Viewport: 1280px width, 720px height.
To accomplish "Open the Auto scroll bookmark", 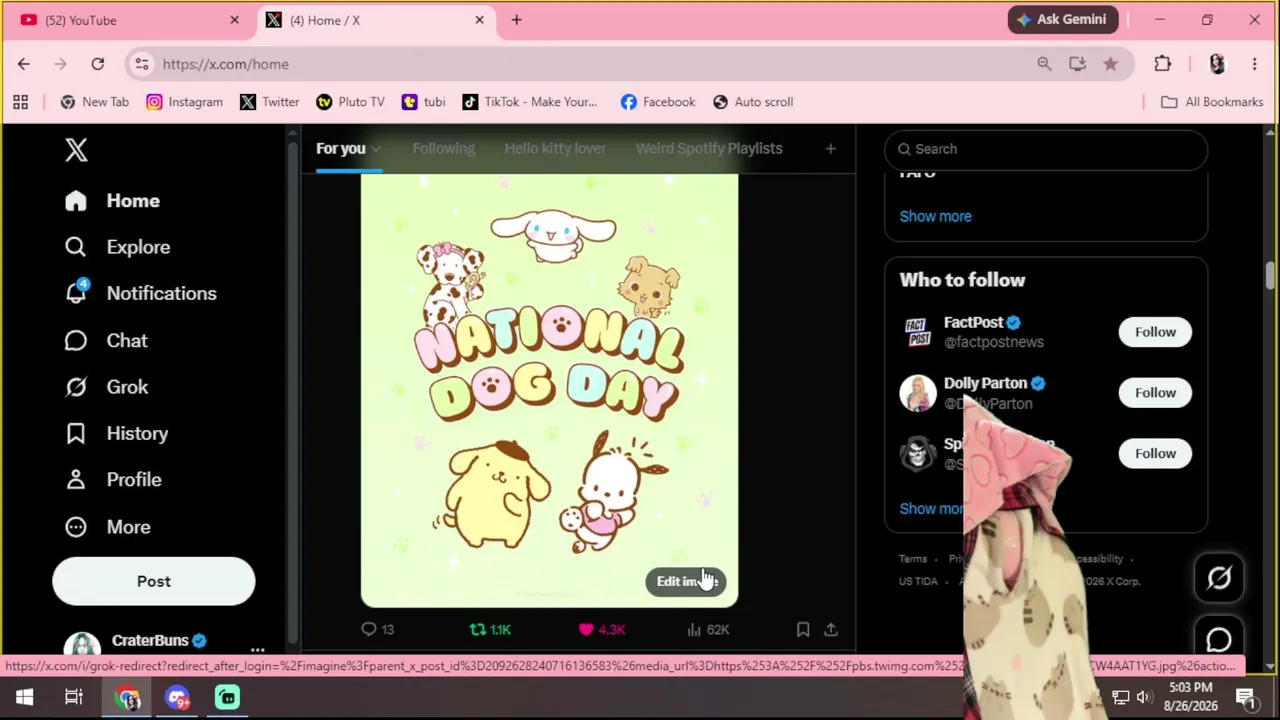I will [753, 102].
